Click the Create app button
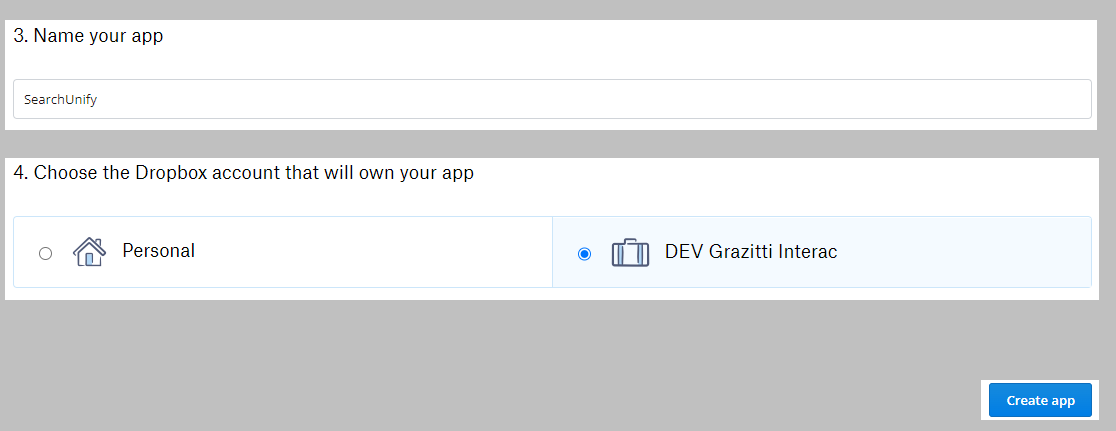1116x431 pixels. tap(1040, 400)
